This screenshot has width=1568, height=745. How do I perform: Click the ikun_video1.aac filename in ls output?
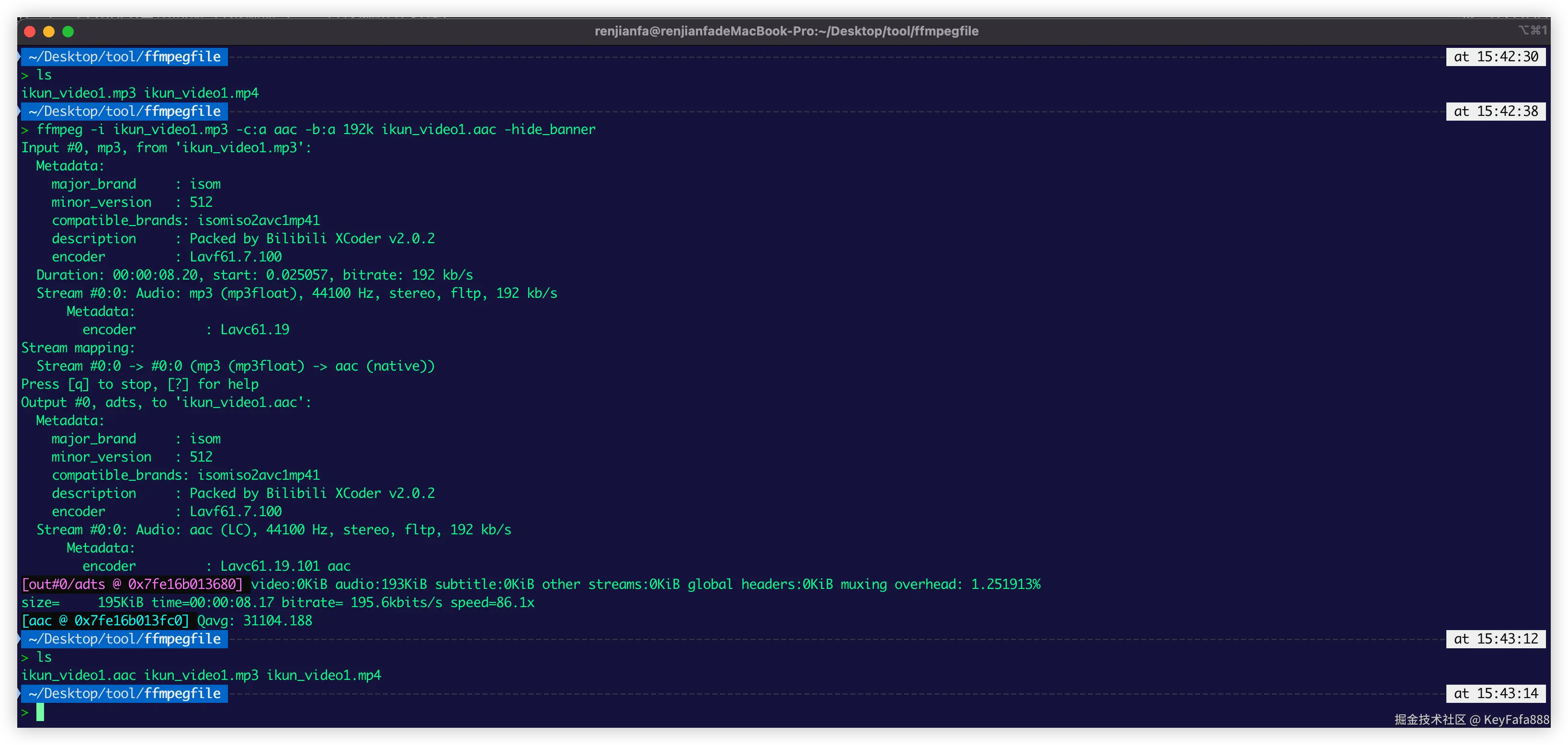tap(79, 675)
